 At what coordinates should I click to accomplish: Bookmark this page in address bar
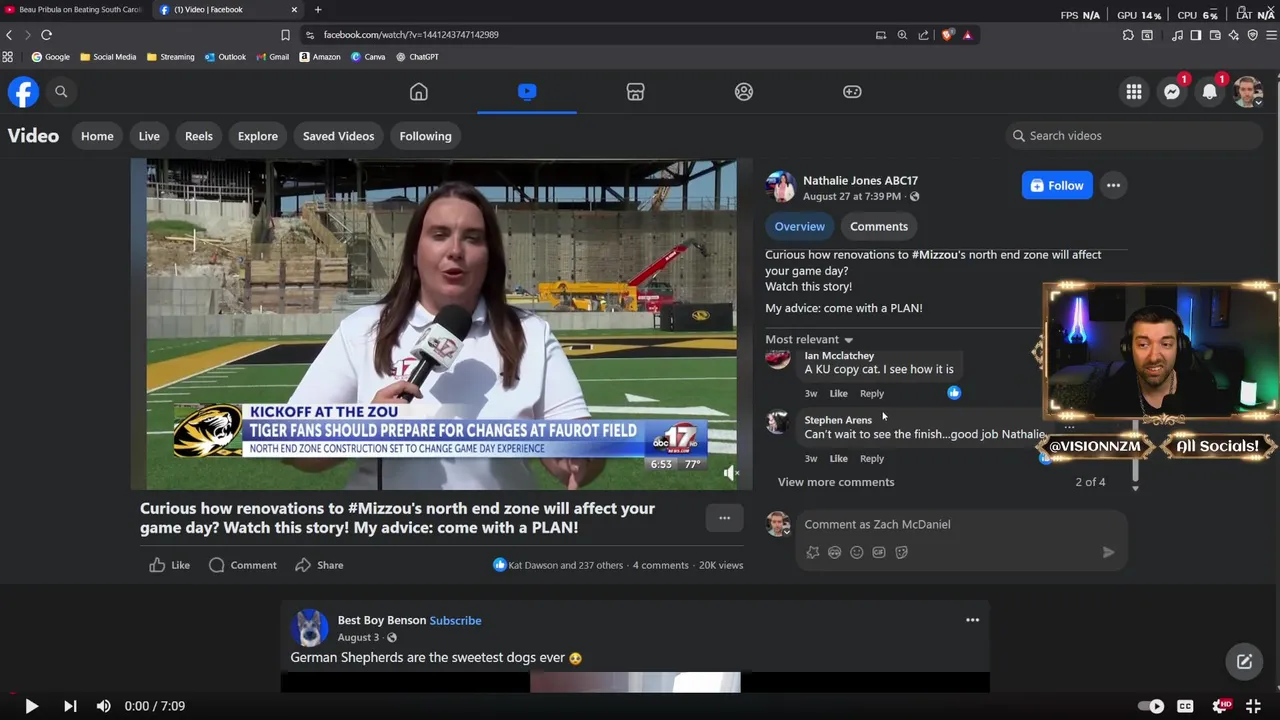point(285,35)
